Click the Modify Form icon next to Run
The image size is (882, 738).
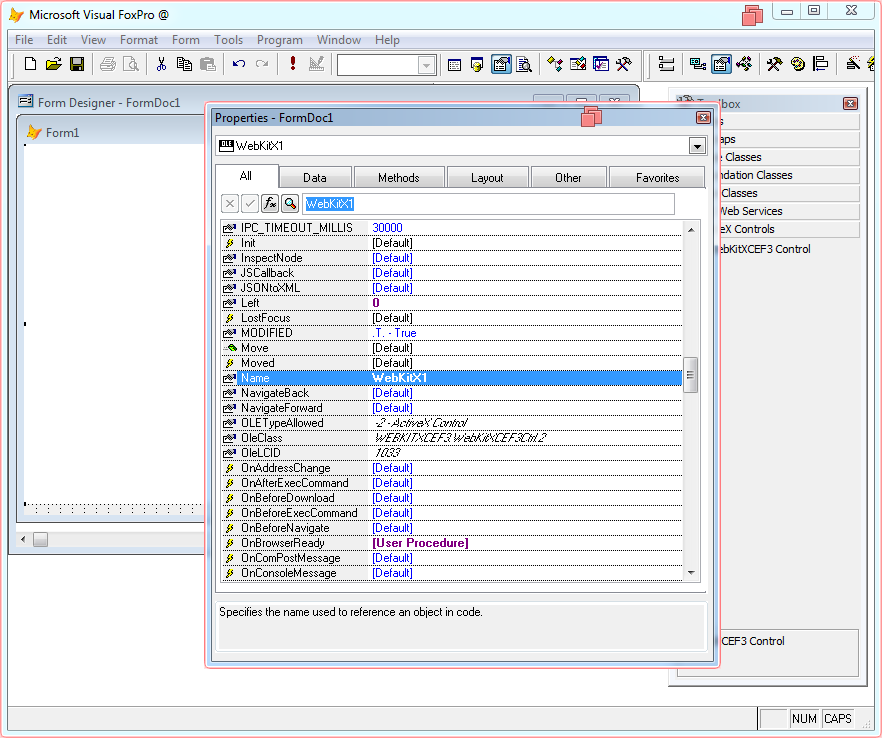coord(317,64)
